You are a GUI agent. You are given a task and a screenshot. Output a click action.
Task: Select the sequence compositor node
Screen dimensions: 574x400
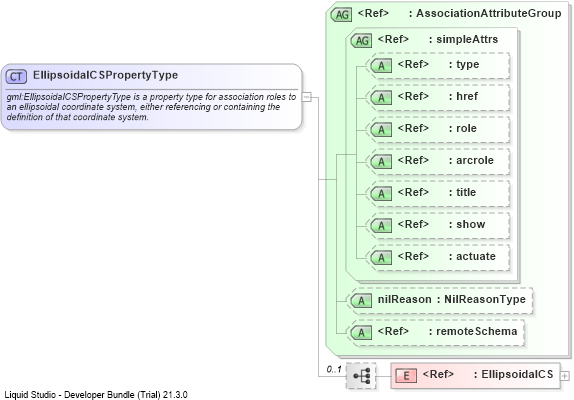click(x=361, y=376)
